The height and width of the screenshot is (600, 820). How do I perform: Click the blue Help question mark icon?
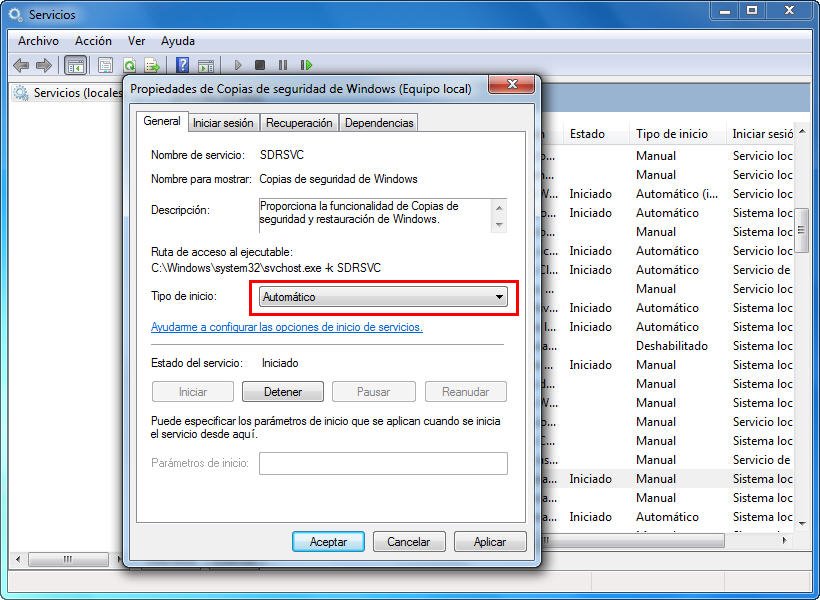[182, 65]
